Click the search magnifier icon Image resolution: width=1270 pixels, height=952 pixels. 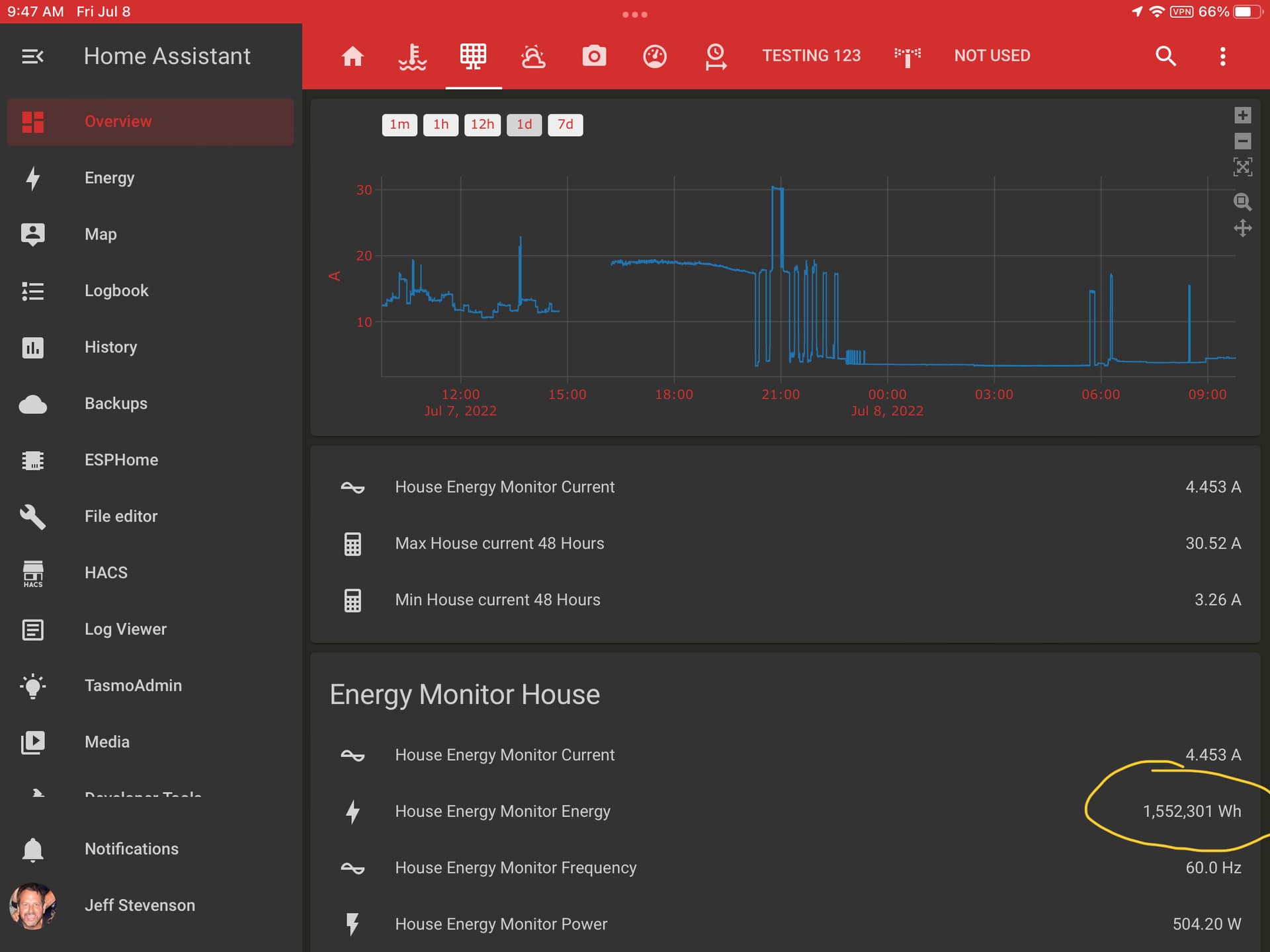1165,56
